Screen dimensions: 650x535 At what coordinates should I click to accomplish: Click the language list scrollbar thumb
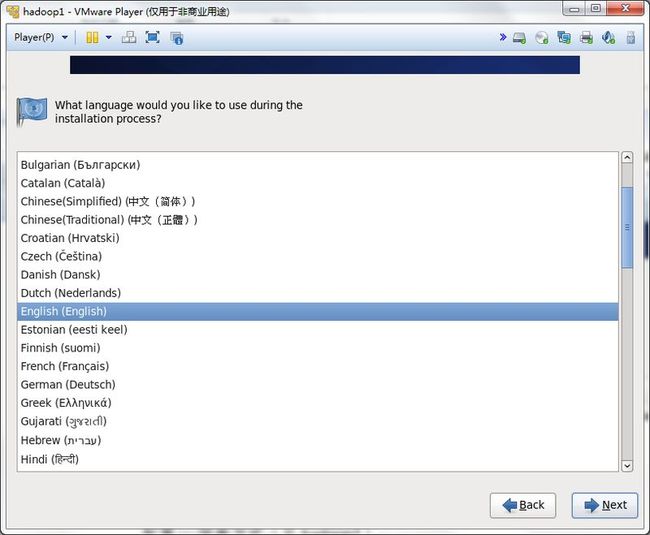(627, 228)
